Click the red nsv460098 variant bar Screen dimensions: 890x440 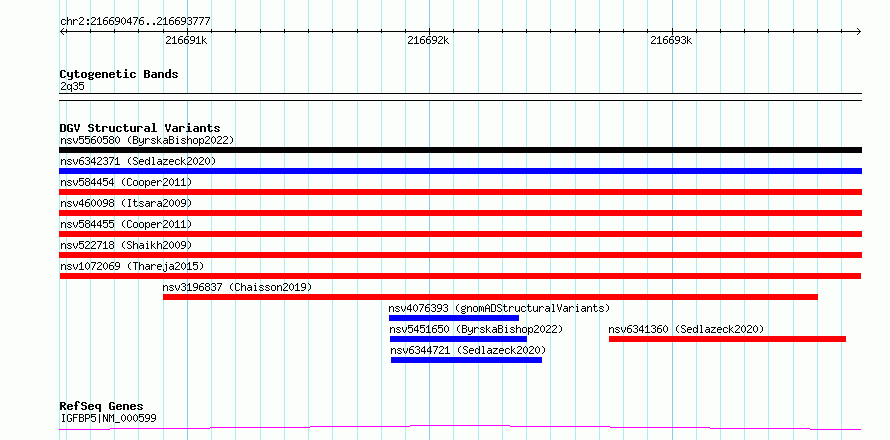[460, 213]
